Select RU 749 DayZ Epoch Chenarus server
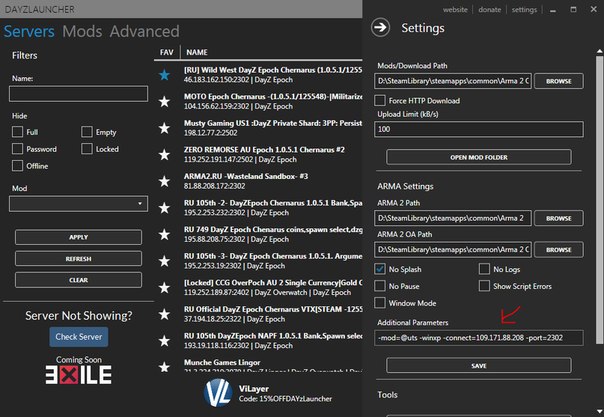The image size is (604, 417). 258,234
